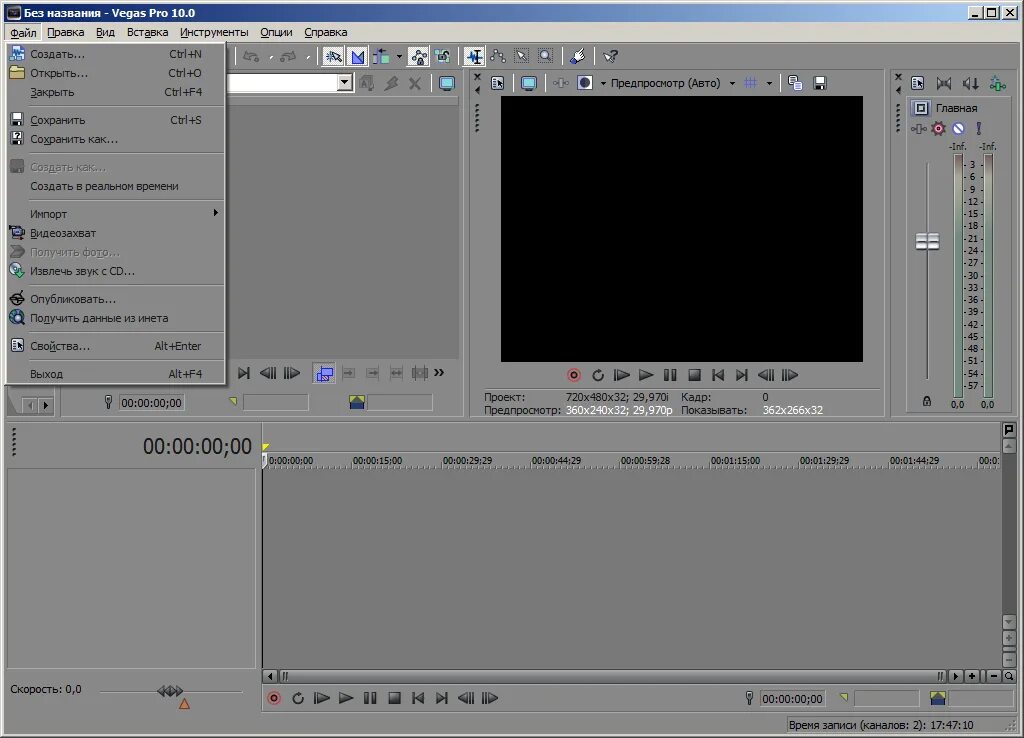Open the Справка menu
This screenshot has height=738, width=1024.
(x=325, y=32)
